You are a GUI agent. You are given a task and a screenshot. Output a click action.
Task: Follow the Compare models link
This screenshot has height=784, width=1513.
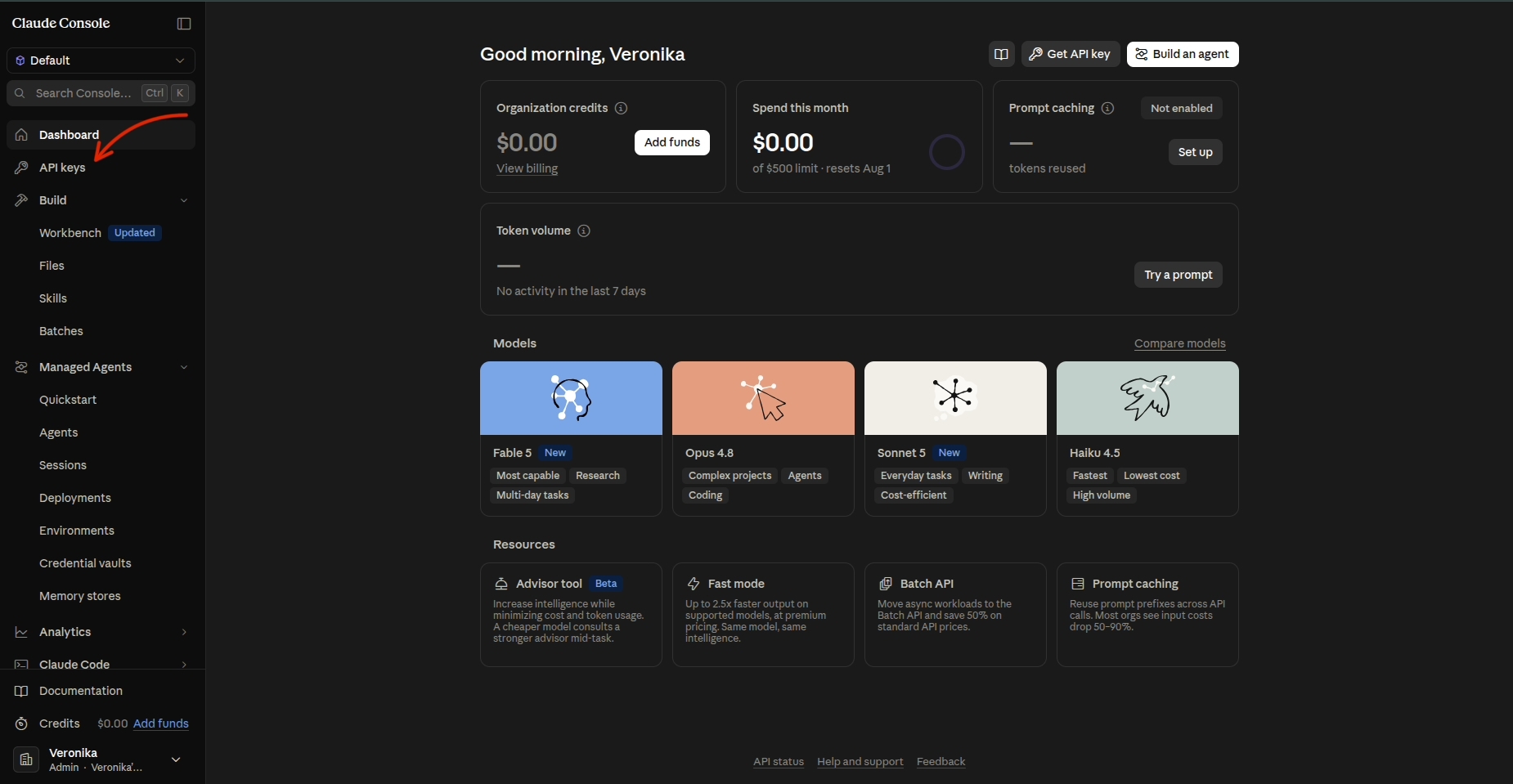pyautogui.click(x=1179, y=343)
